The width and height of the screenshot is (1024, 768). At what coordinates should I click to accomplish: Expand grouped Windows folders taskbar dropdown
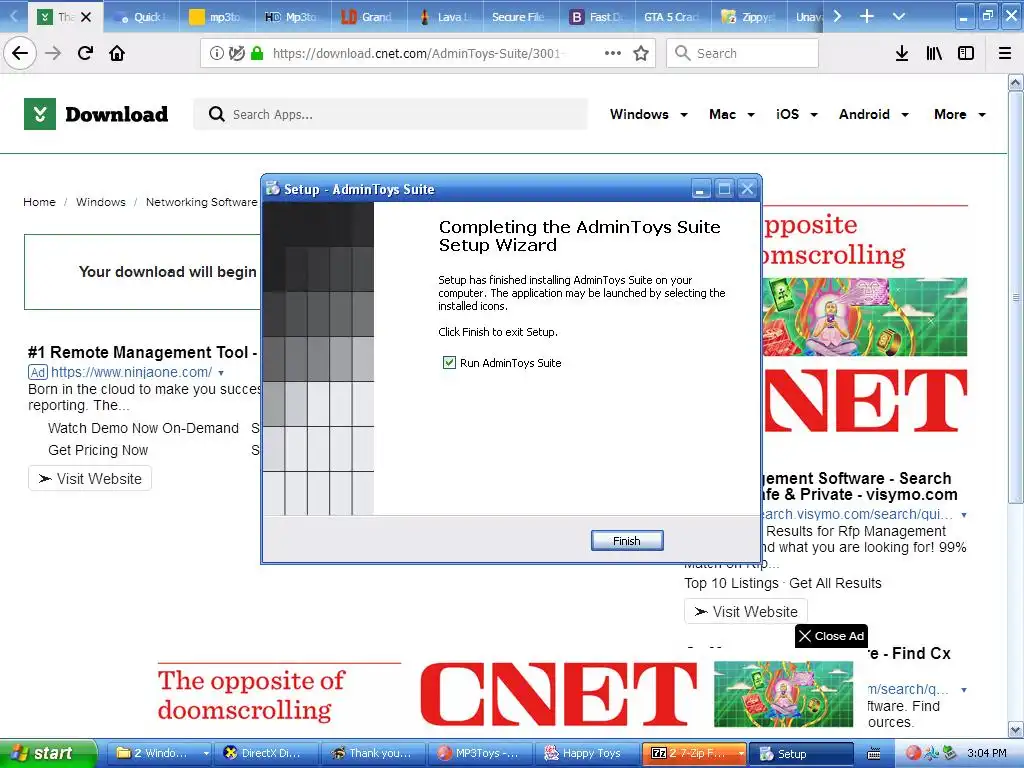(x=206, y=754)
